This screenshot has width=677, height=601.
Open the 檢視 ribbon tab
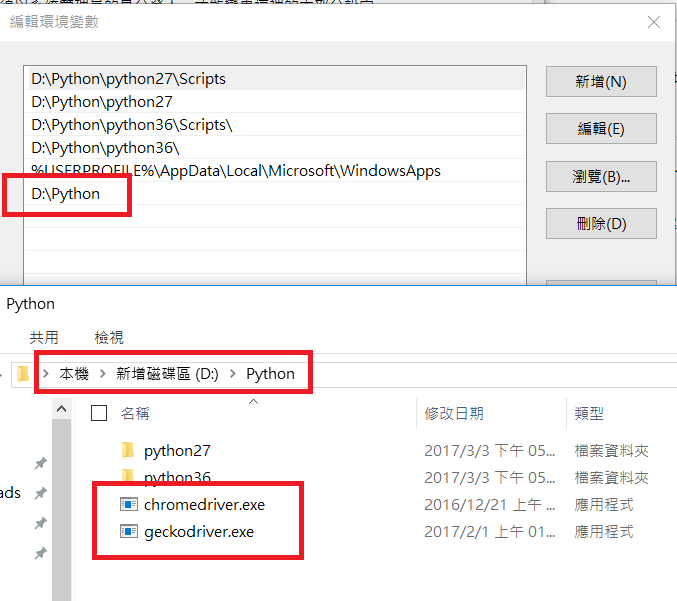coord(109,337)
